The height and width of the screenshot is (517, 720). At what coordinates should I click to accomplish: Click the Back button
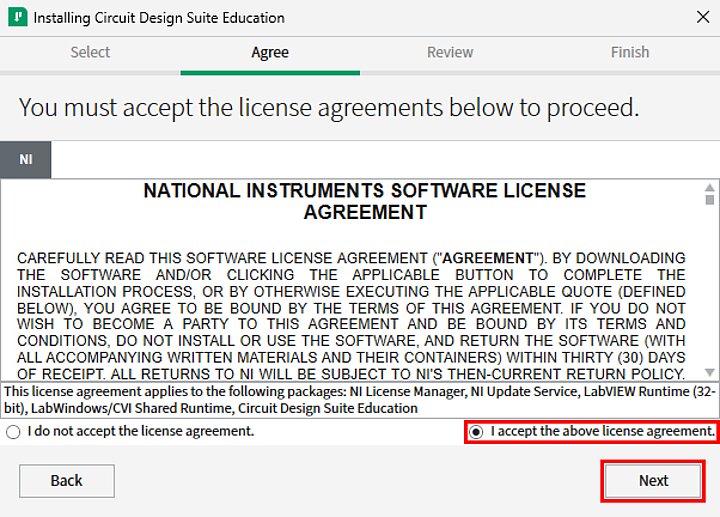[x=67, y=481]
